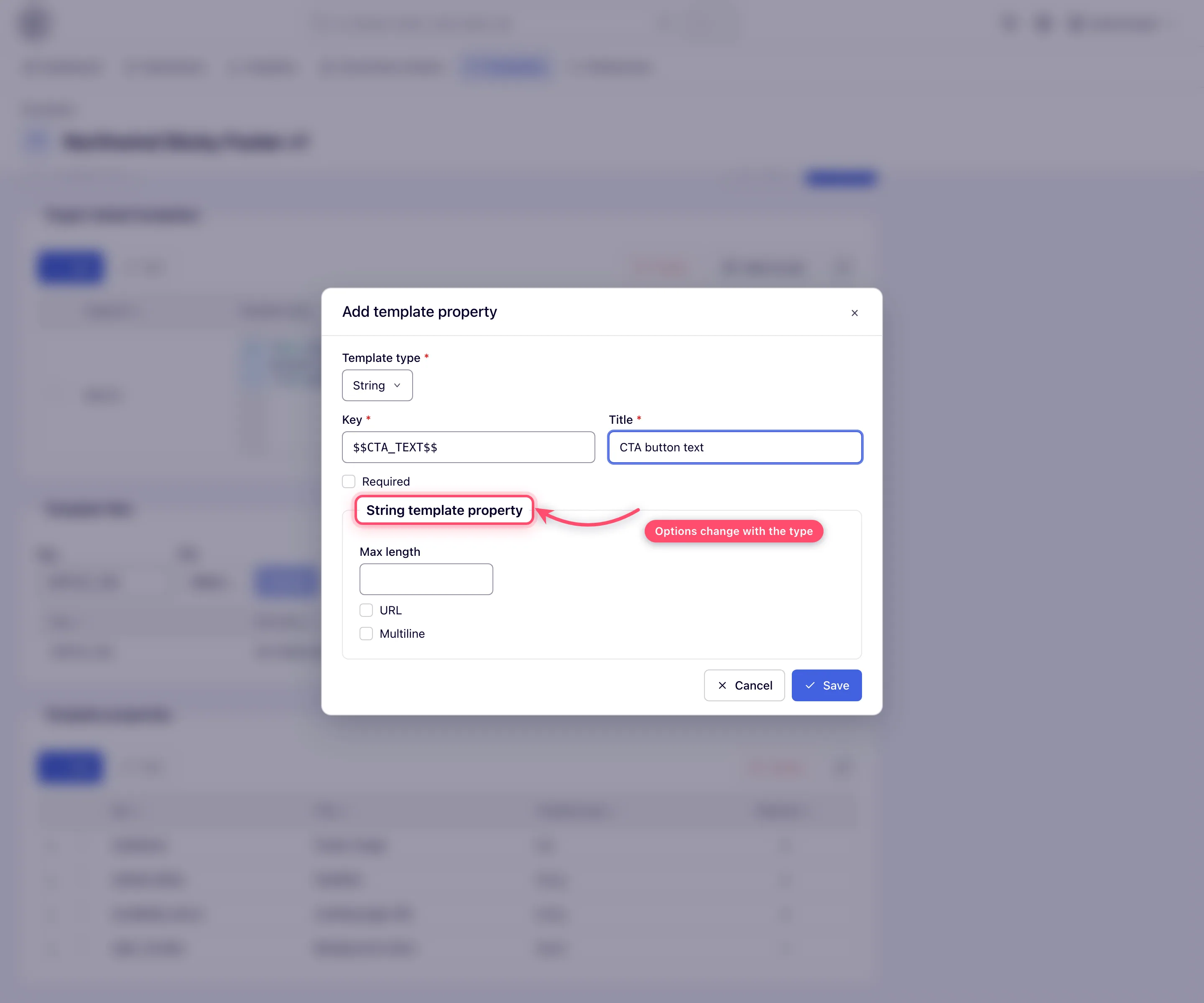Click the Max length input box
Screen dimensions: 1204x1003
click(426, 579)
